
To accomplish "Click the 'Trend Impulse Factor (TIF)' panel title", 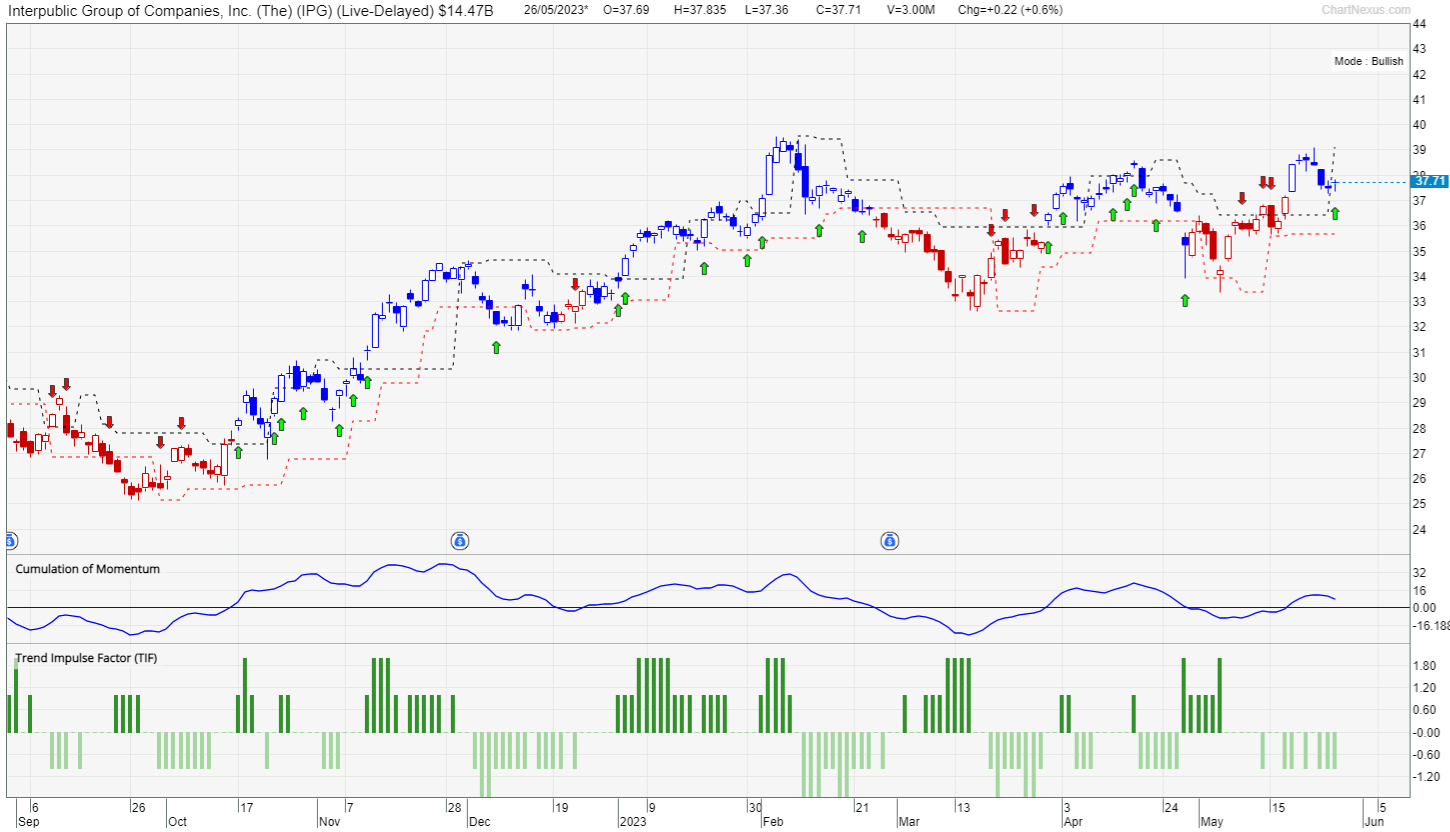I will coord(86,658).
